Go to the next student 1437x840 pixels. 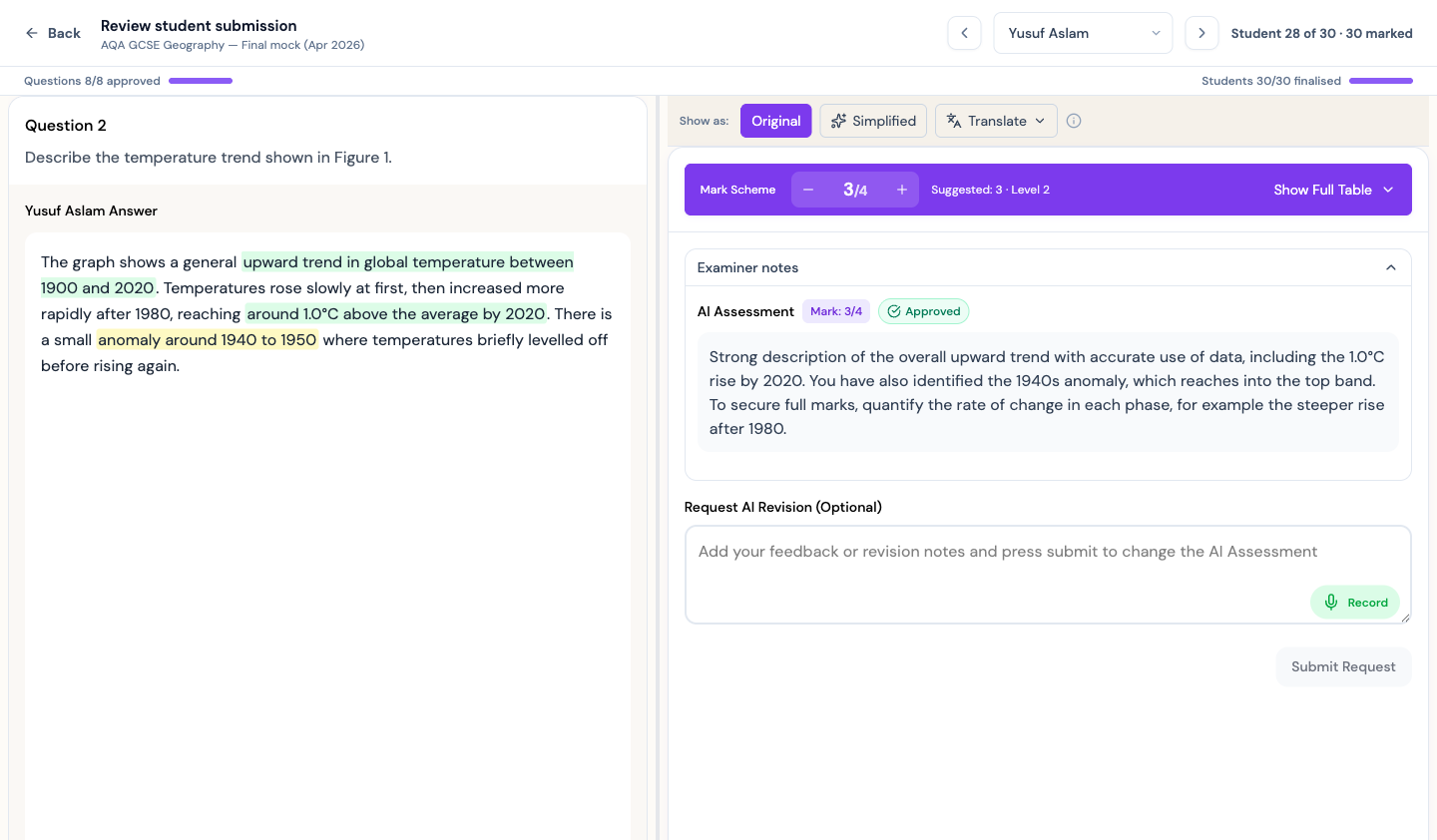(1201, 33)
